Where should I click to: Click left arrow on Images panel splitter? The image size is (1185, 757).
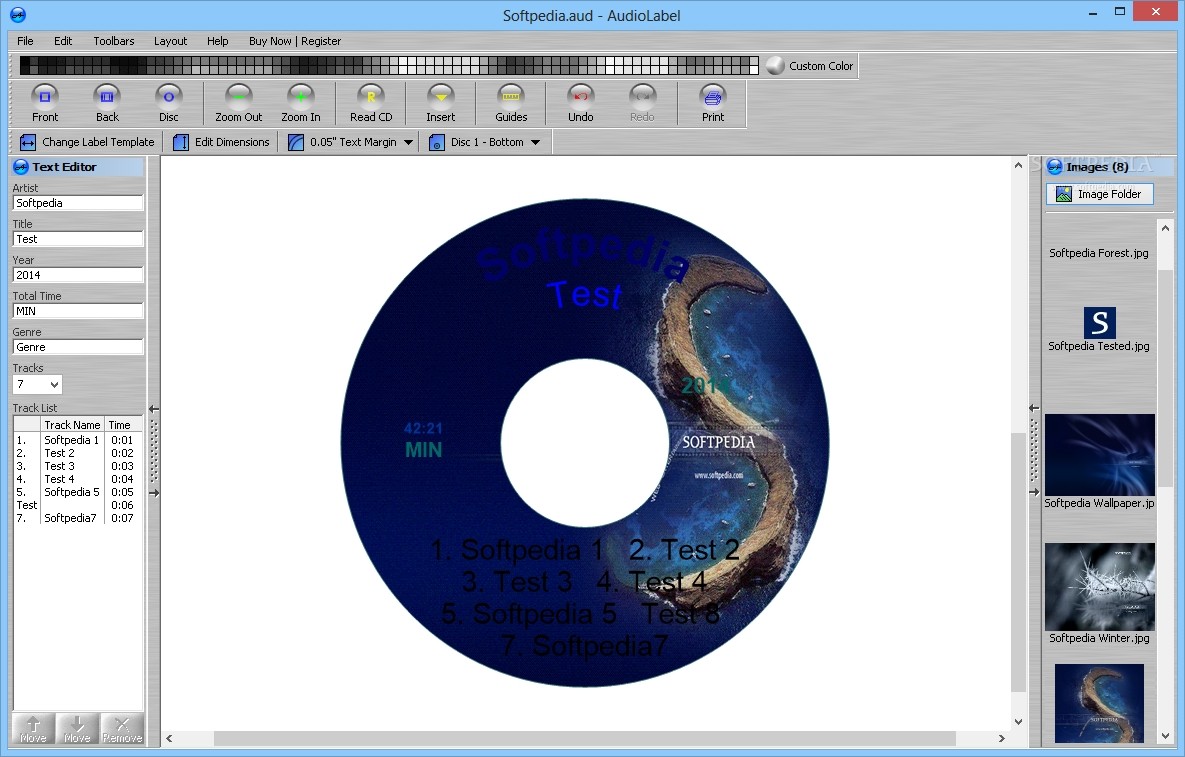(x=1034, y=408)
